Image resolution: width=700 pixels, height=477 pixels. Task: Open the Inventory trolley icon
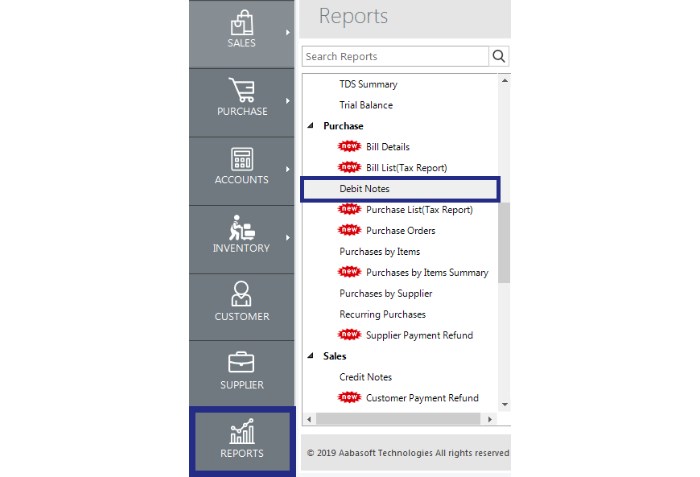[x=242, y=227]
